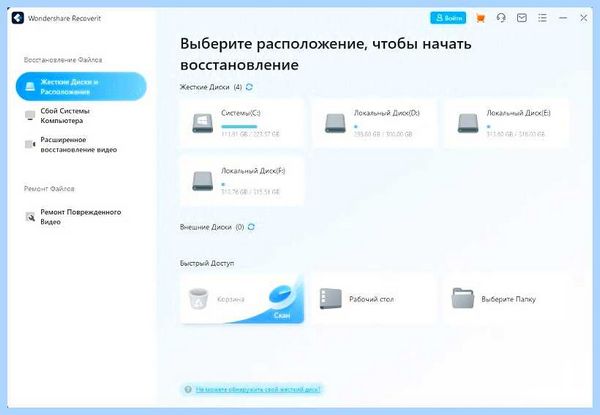Select Ремонт Поврежденного Видео sidebar item
This screenshot has width=600, height=415.
point(81,217)
